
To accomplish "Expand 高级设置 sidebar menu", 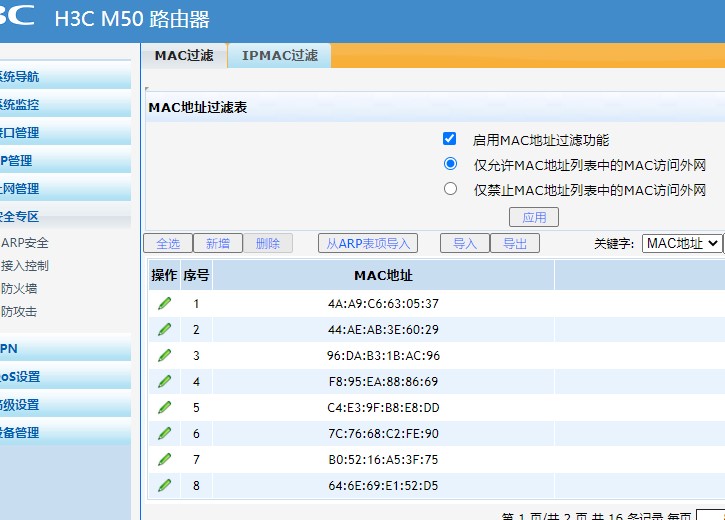I will [65, 404].
